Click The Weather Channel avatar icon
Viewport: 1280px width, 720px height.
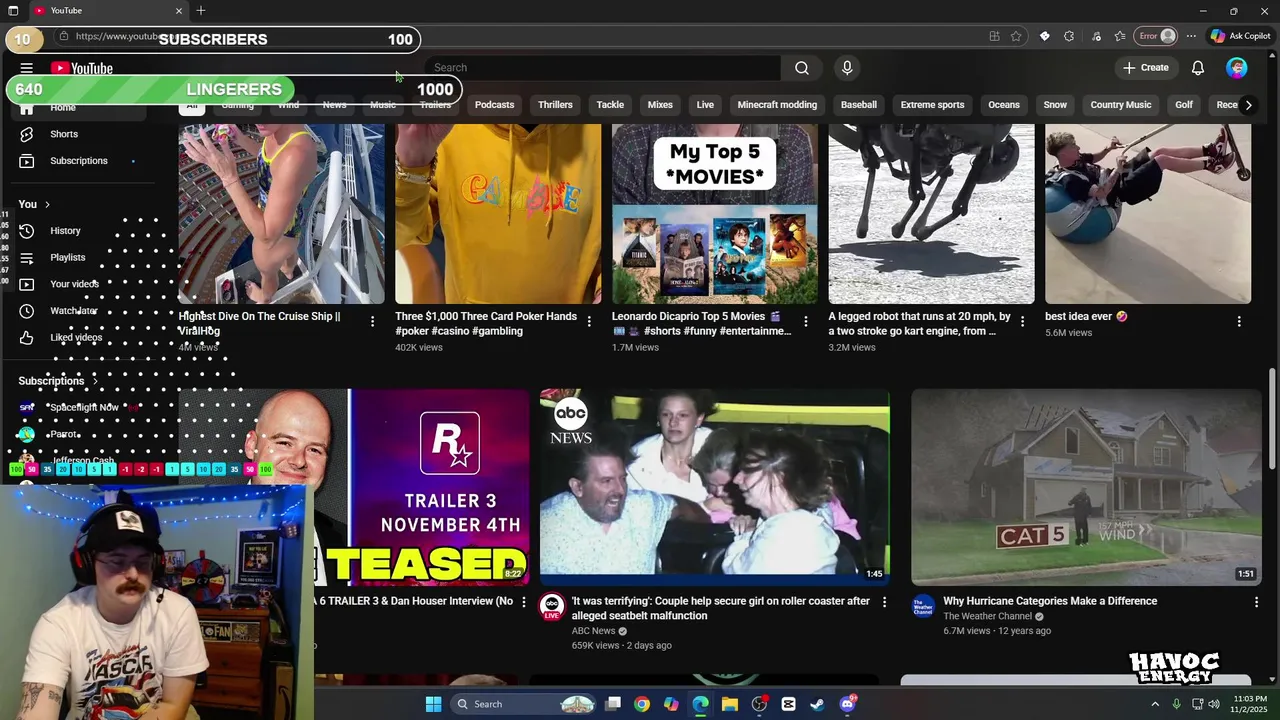tap(923, 606)
